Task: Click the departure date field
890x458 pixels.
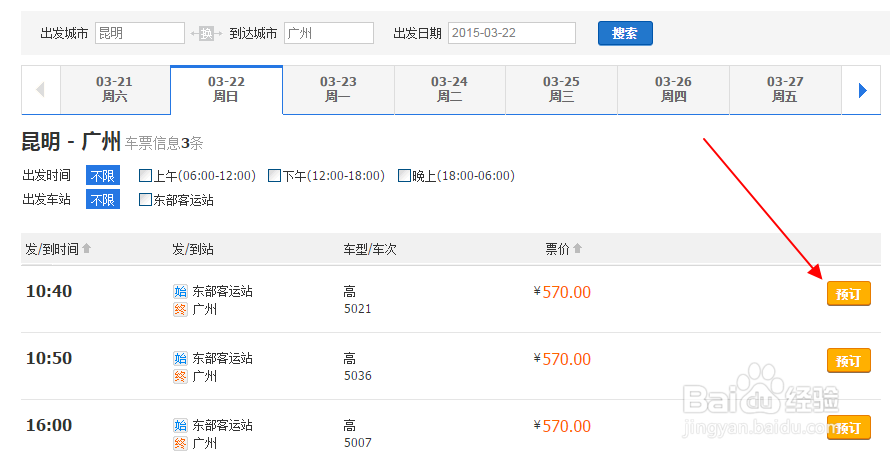Action: [512, 33]
